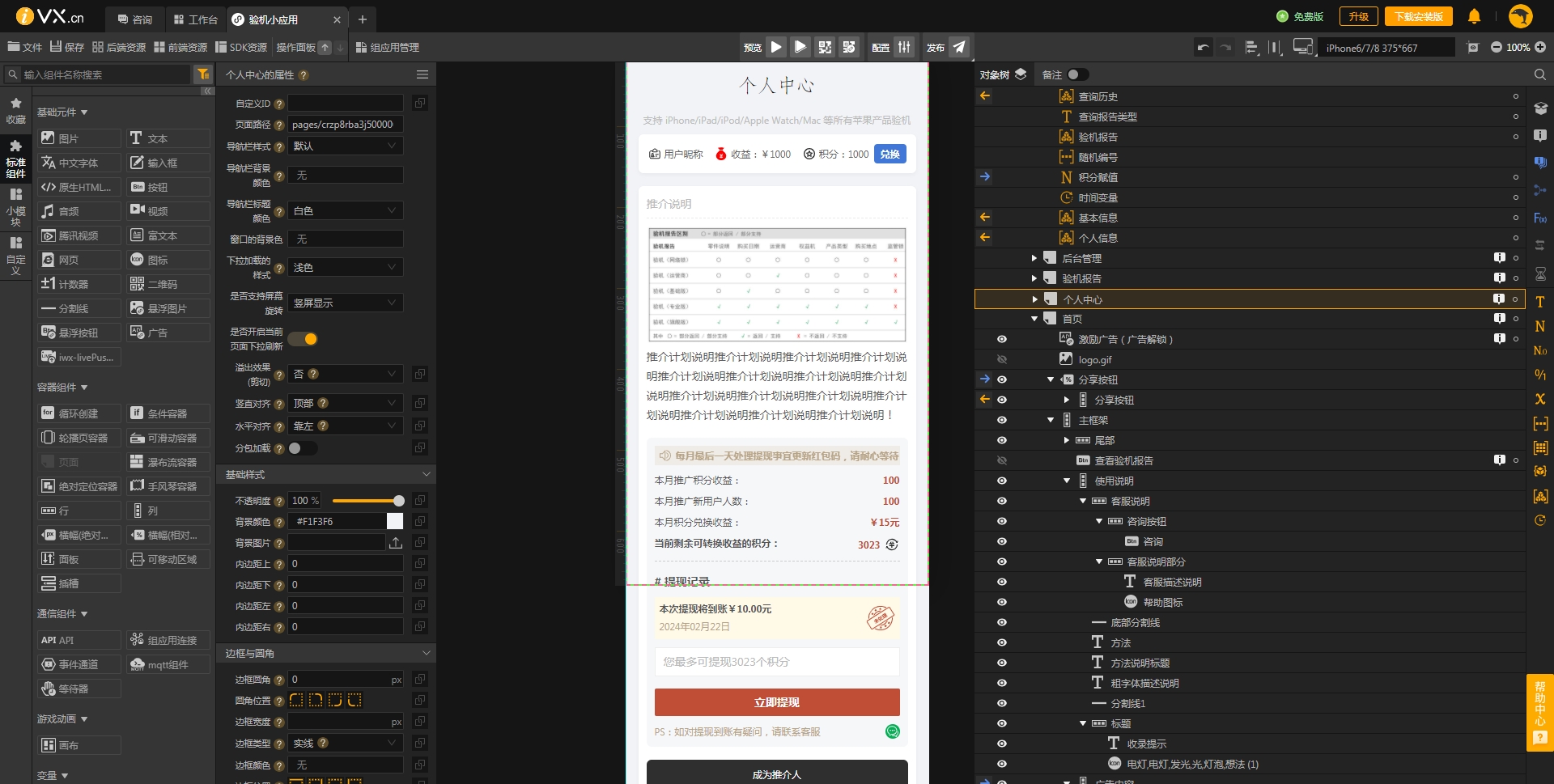The height and width of the screenshot is (784, 1554).
Task: Click the background image upload icon
Action: point(396,543)
